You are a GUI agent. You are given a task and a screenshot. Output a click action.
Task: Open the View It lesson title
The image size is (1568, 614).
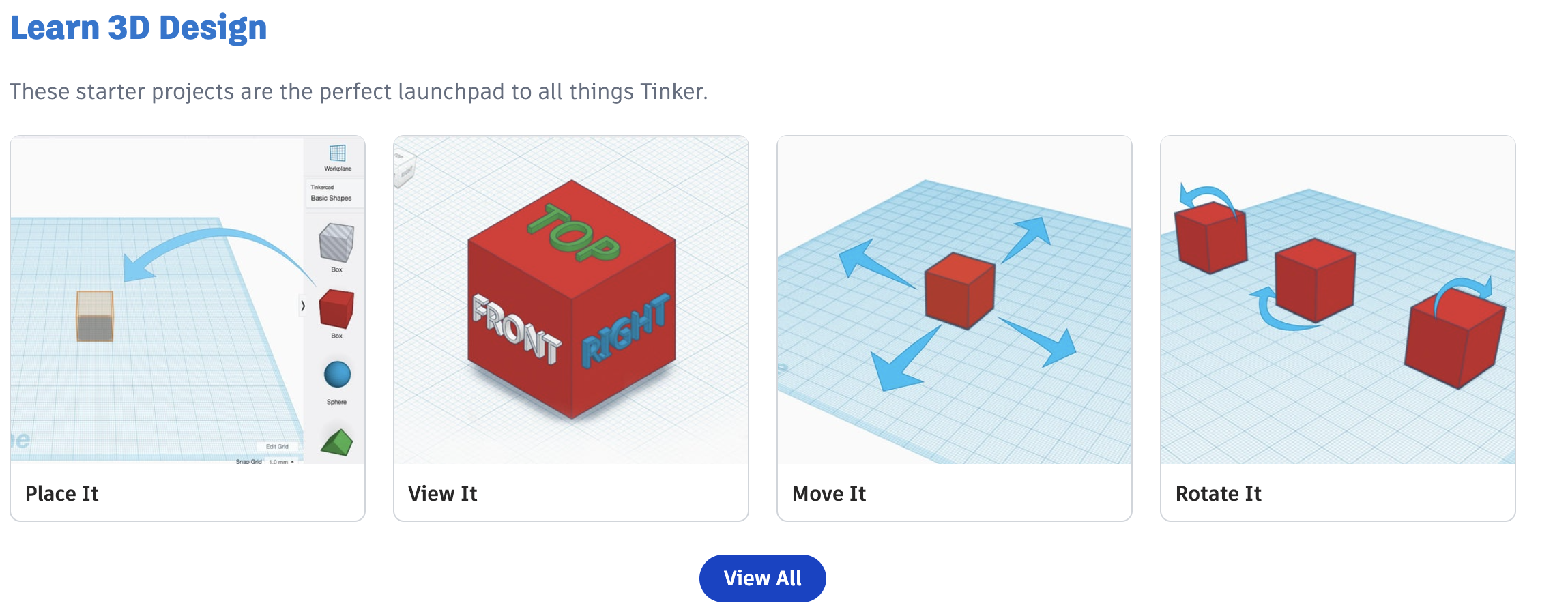pos(443,494)
